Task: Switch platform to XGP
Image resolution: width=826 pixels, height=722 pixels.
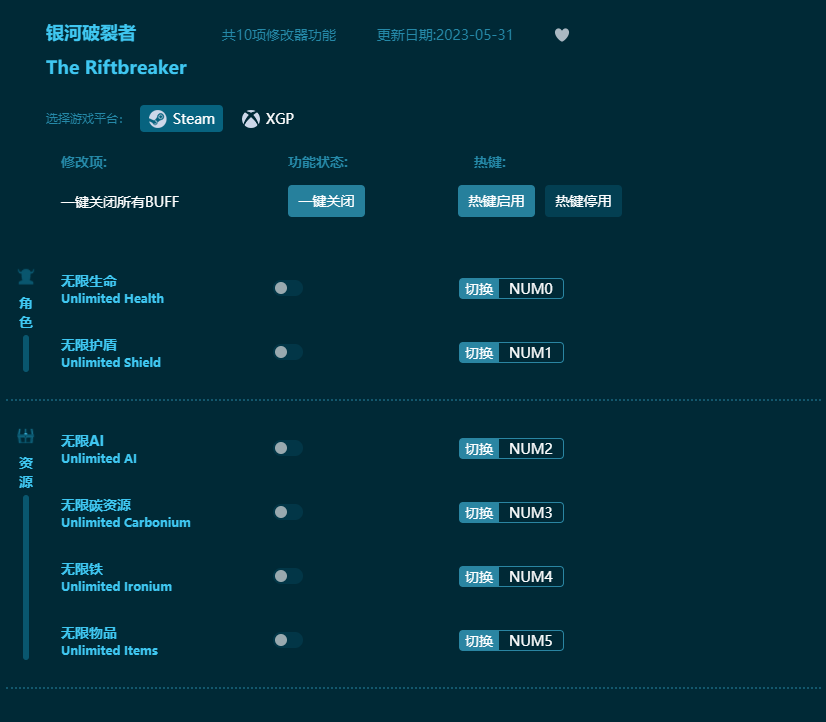Action: pyautogui.click(x=268, y=118)
